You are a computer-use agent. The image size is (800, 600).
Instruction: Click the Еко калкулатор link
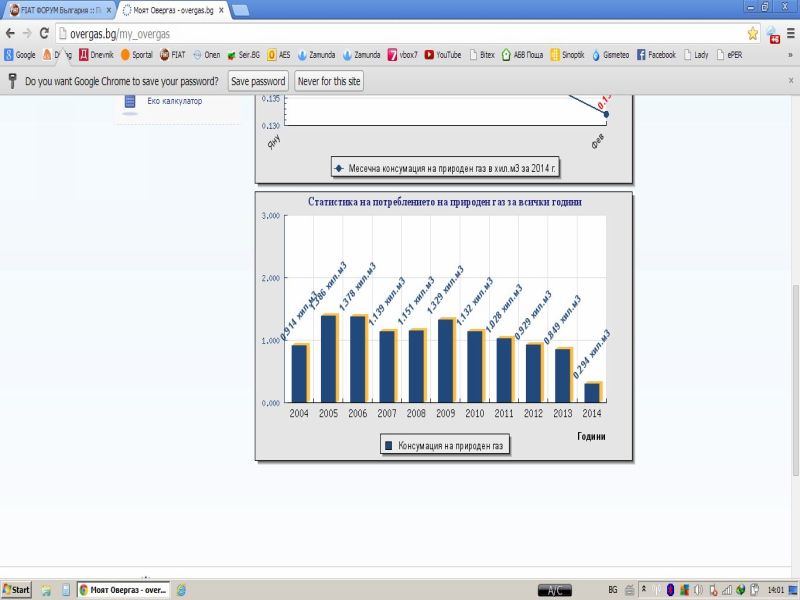174,101
